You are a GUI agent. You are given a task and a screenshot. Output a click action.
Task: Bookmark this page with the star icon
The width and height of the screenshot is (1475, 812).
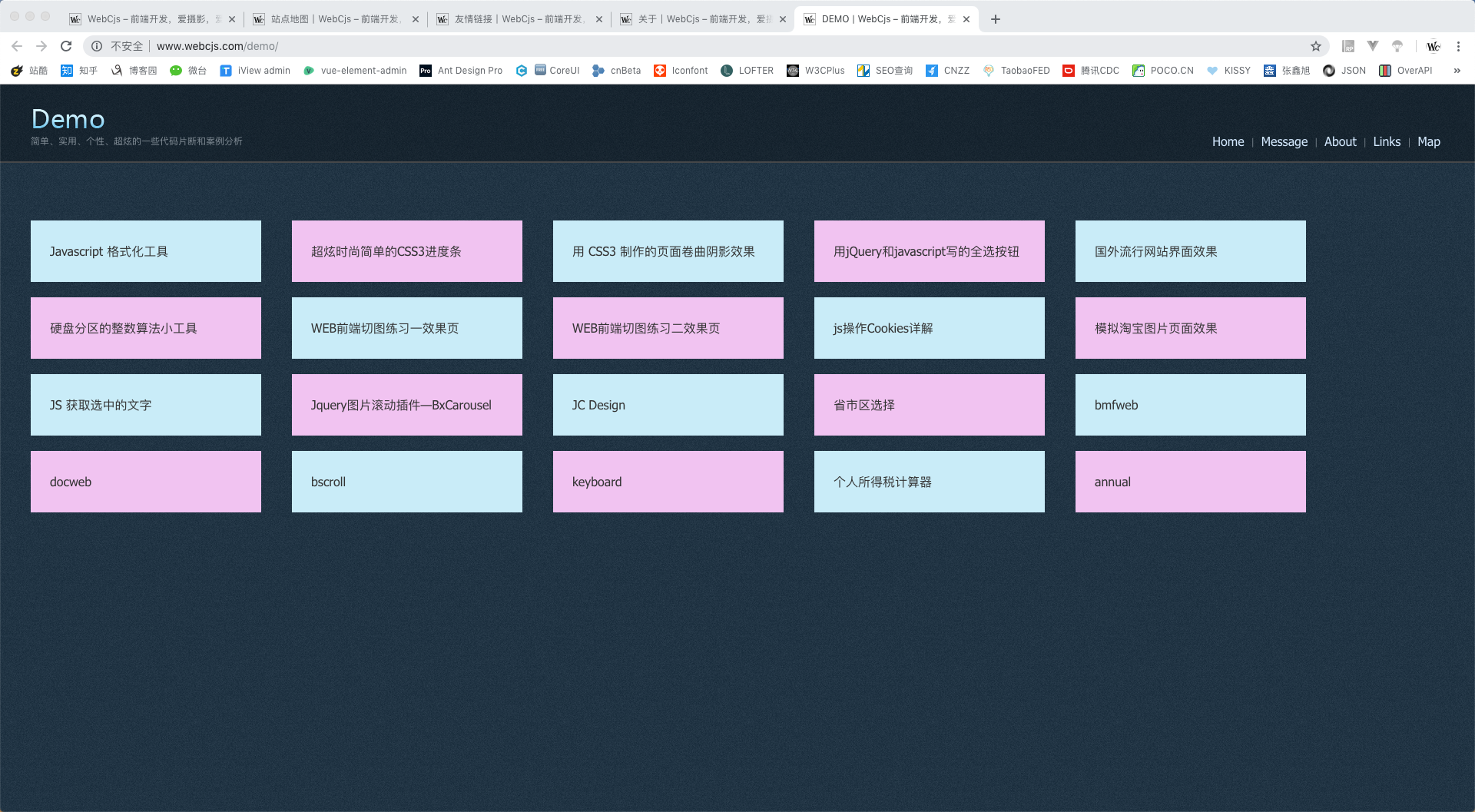coord(1316,46)
